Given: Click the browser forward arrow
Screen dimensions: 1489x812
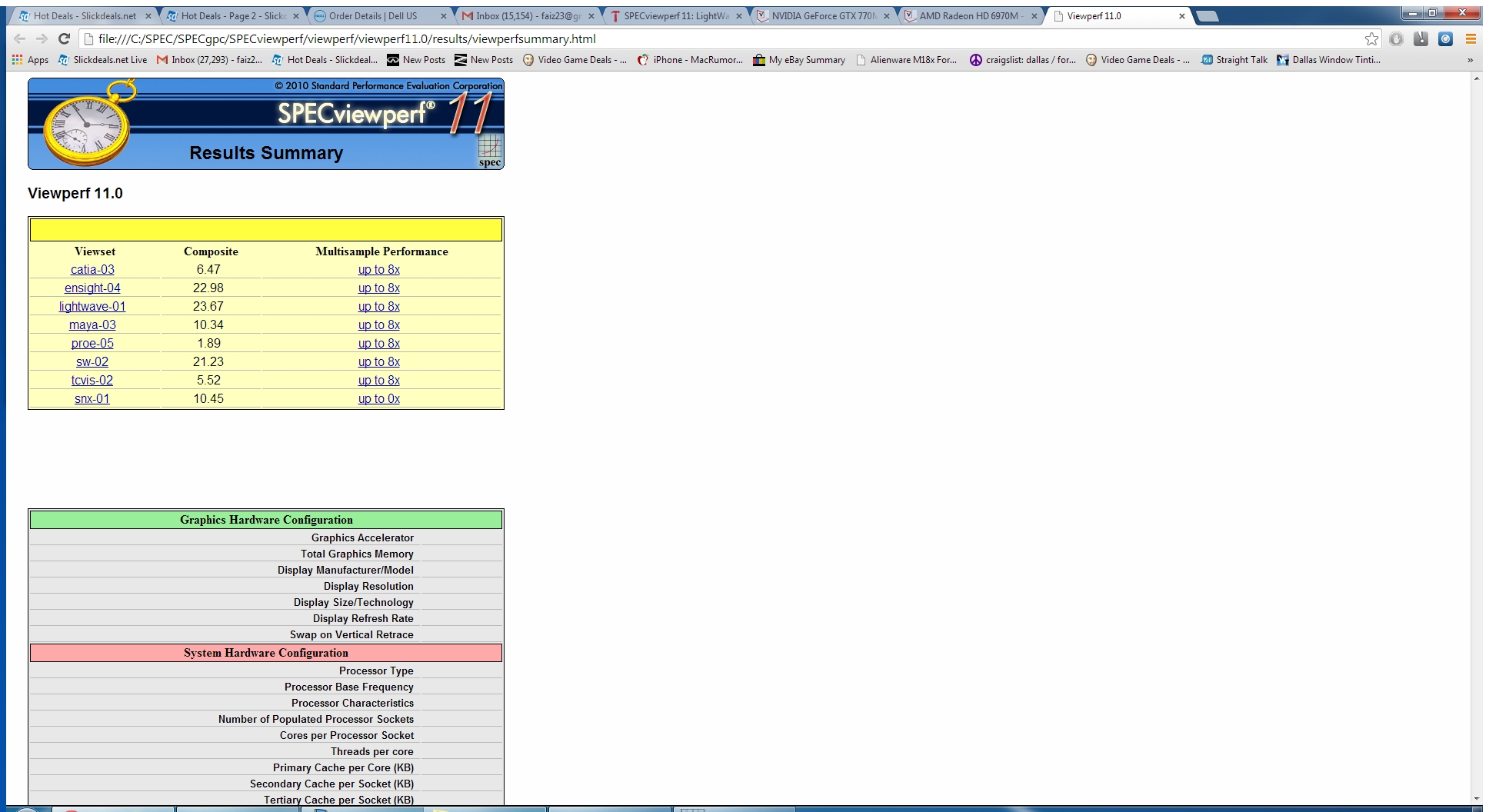Looking at the screenshot, I should [x=42, y=38].
